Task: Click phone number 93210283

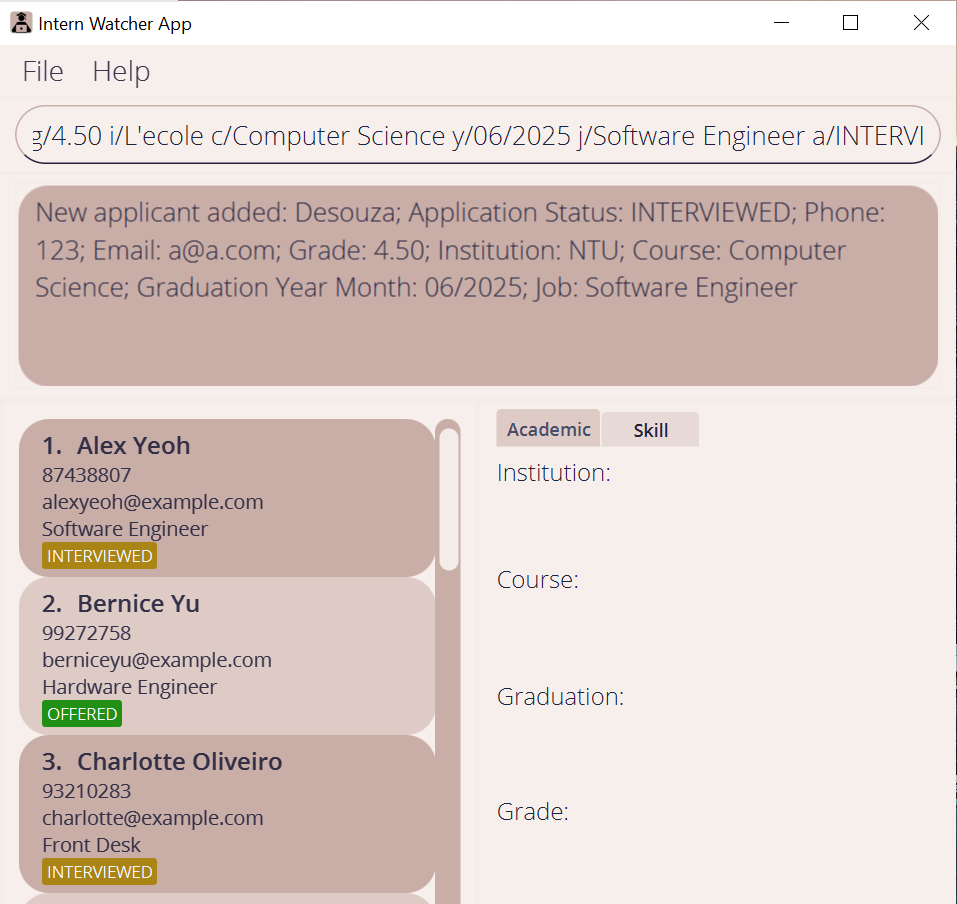Action: [87, 791]
